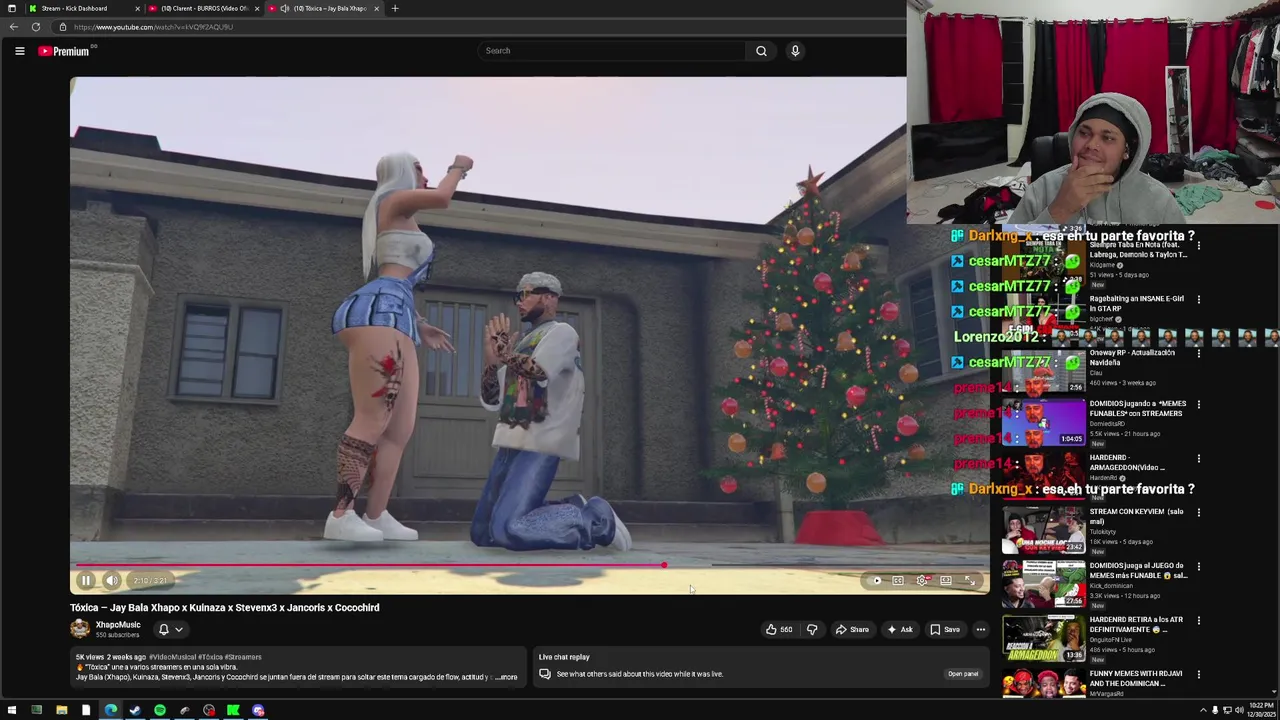Open Oneway RP - Actualización Navideña title
Viewport: 1280px width, 720px height.
[1132, 358]
